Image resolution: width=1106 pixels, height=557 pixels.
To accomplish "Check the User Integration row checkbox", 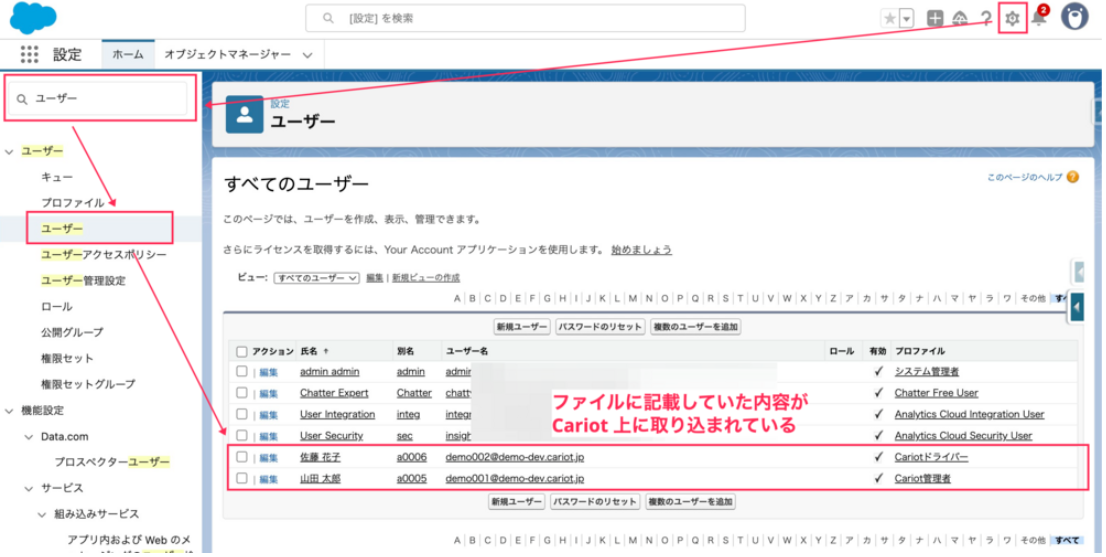I will [242, 413].
